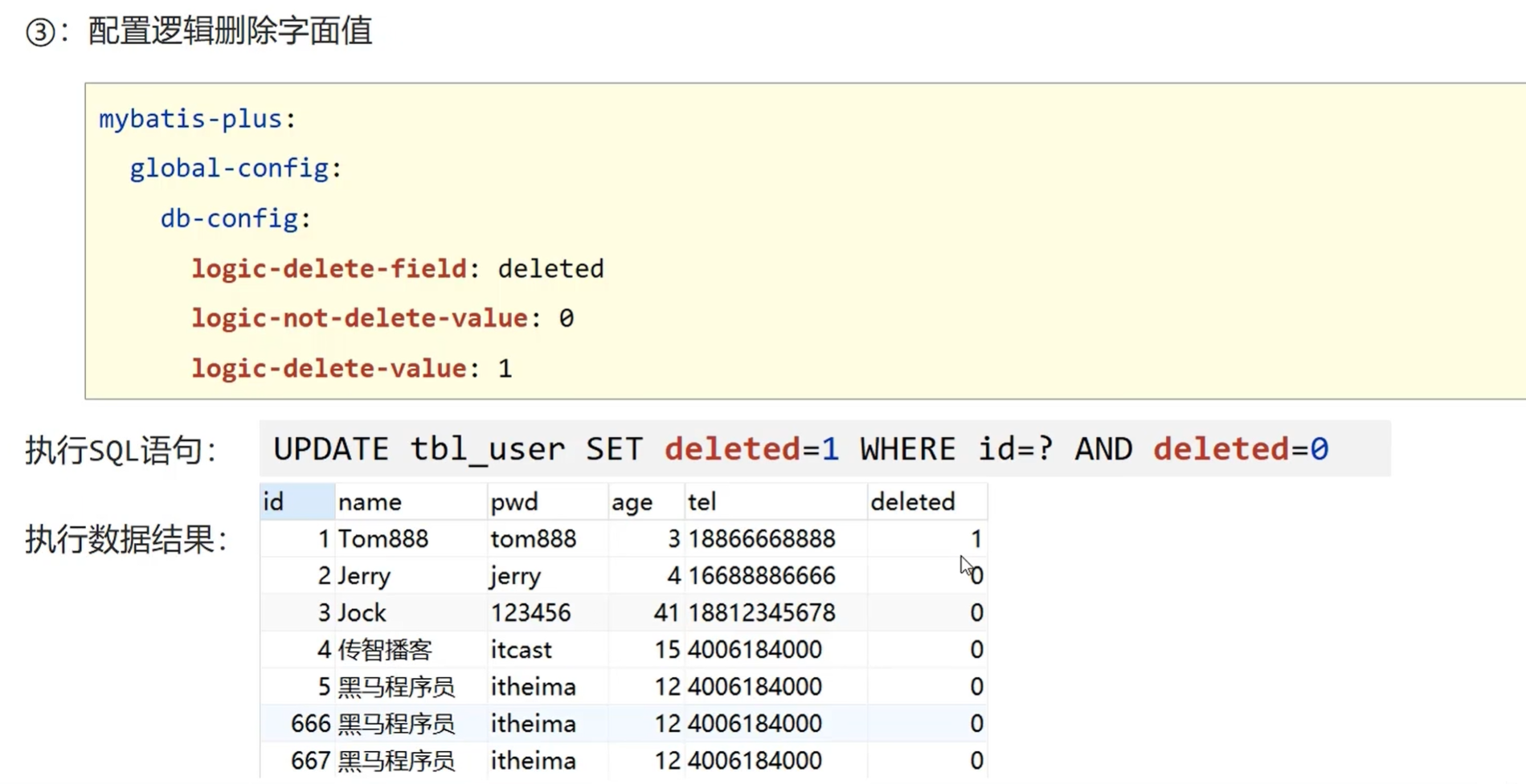Select the global-config key line
The width and height of the screenshot is (1526, 784).
coord(235,169)
